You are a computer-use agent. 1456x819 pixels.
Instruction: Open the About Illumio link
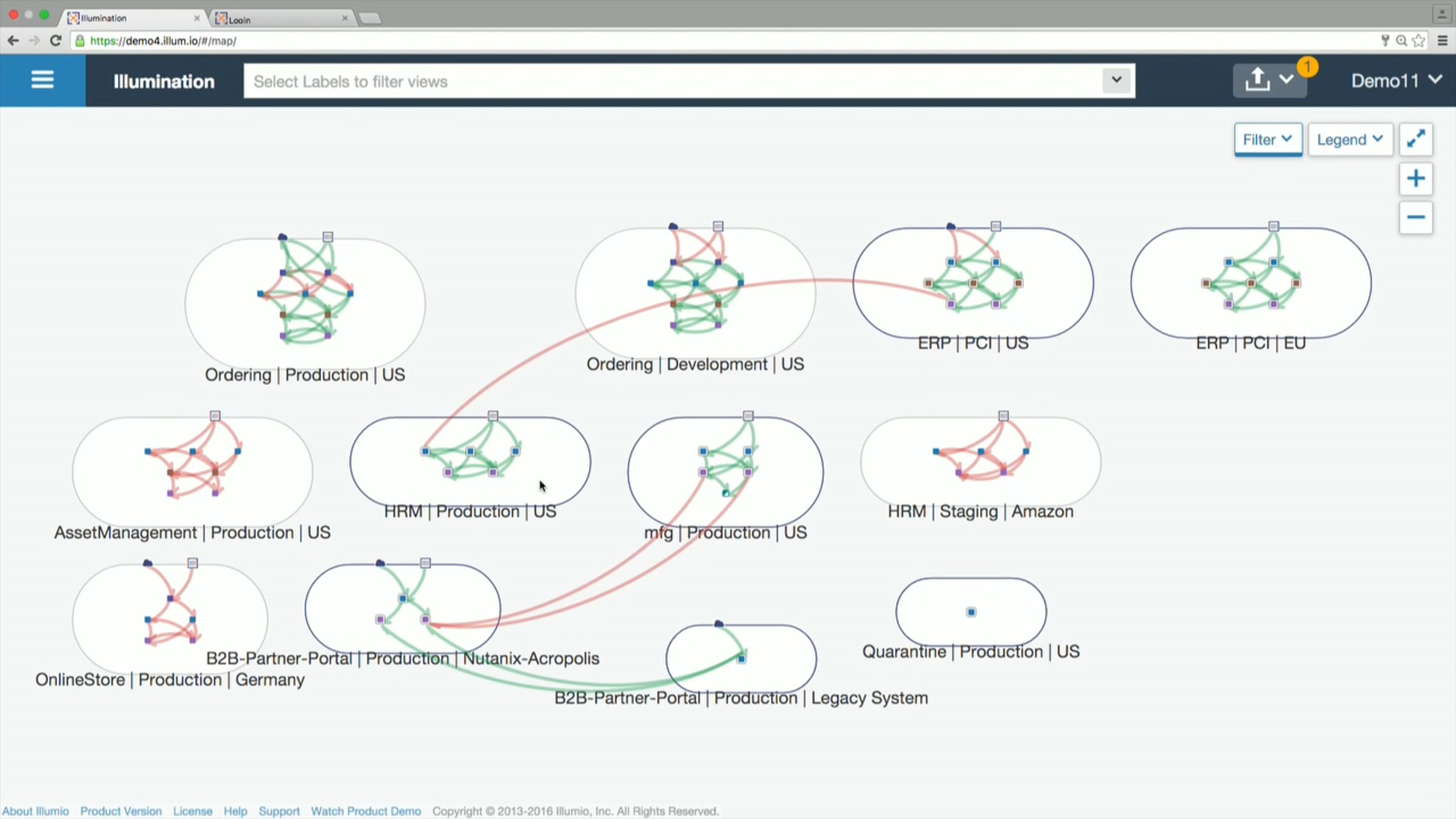coord(35,811)
